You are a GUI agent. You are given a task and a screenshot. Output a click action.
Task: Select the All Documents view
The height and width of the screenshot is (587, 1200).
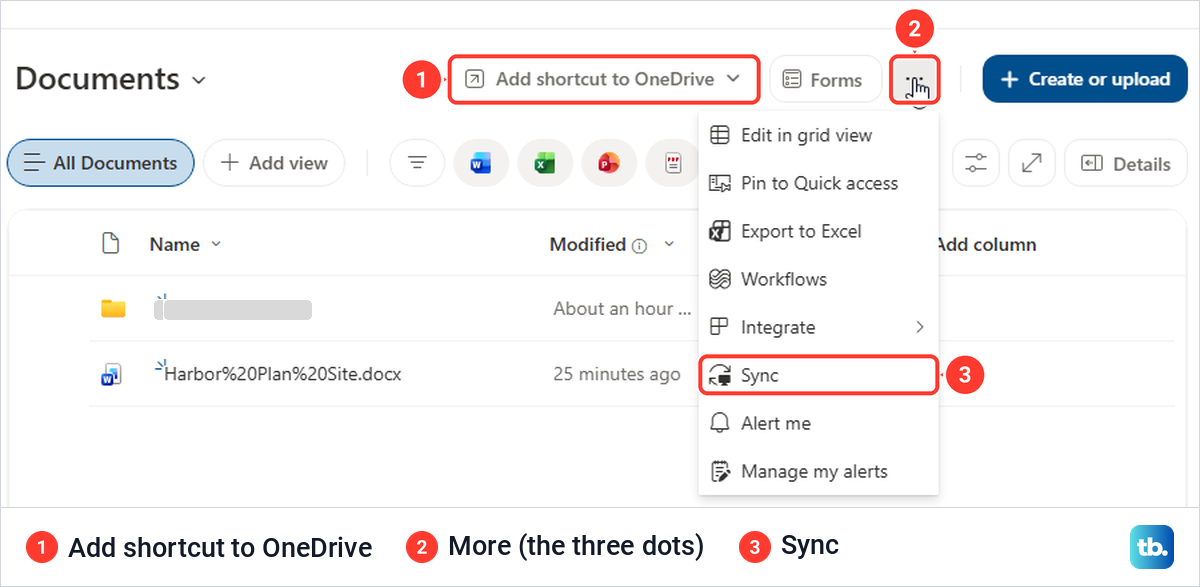pyautogui.click(x=100, y=163)
